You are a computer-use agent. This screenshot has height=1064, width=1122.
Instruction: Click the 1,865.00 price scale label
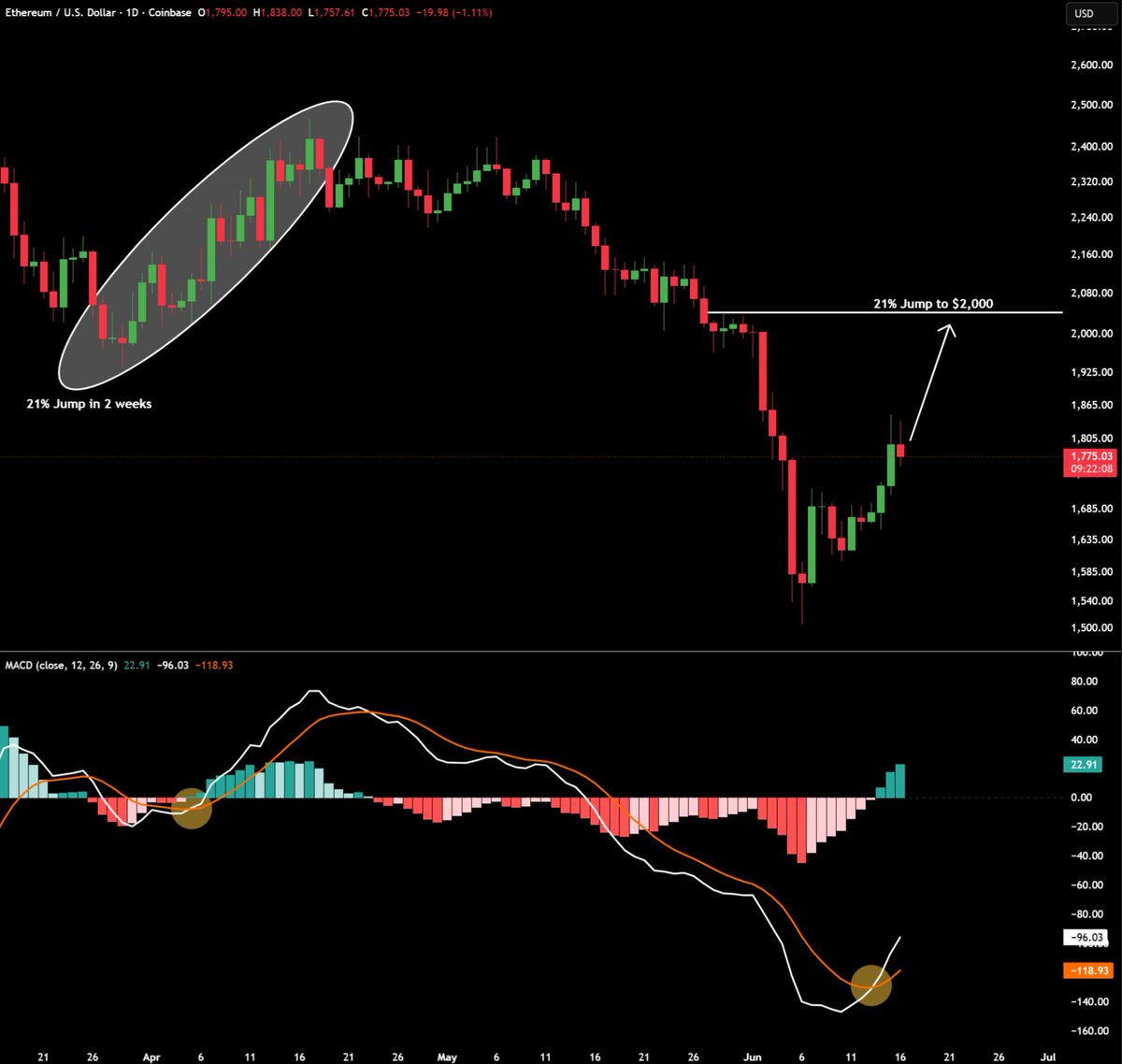1092,405
